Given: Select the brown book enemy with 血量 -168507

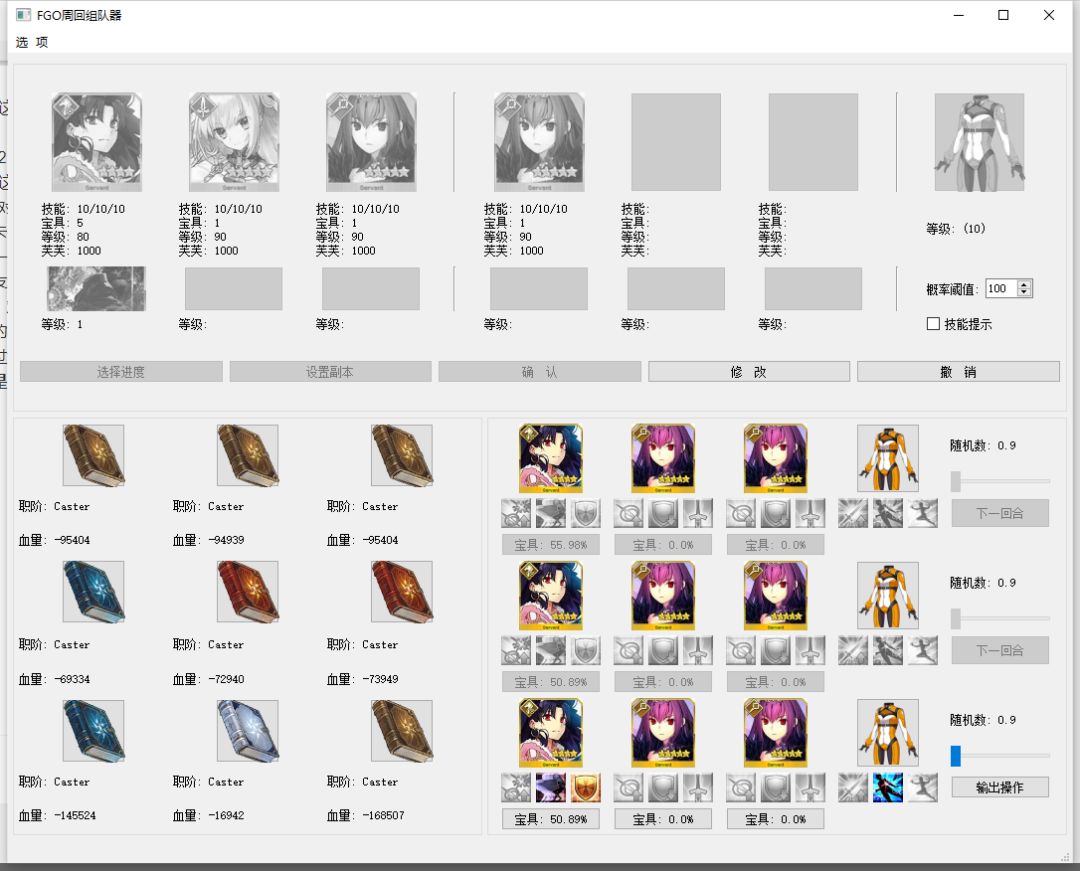Looking at the screenshot, I should pos(402,731).
